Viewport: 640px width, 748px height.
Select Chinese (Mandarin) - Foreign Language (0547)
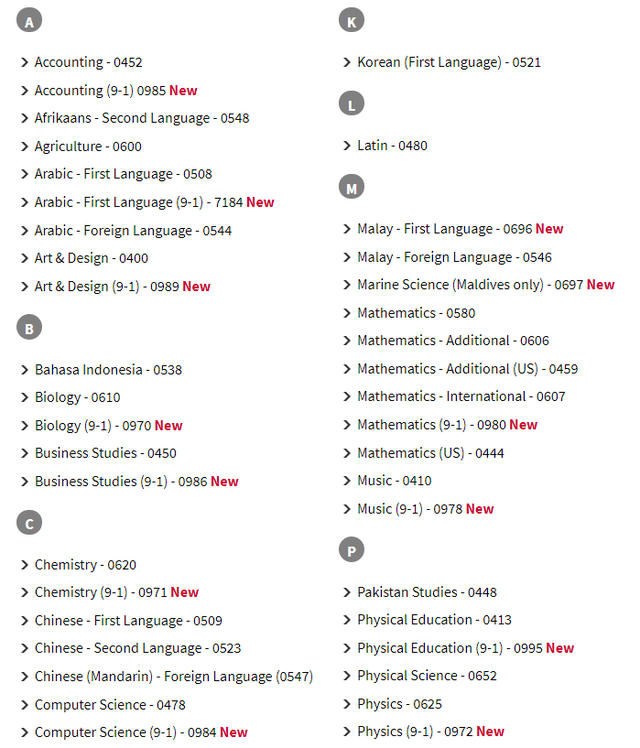click(174, 676)
